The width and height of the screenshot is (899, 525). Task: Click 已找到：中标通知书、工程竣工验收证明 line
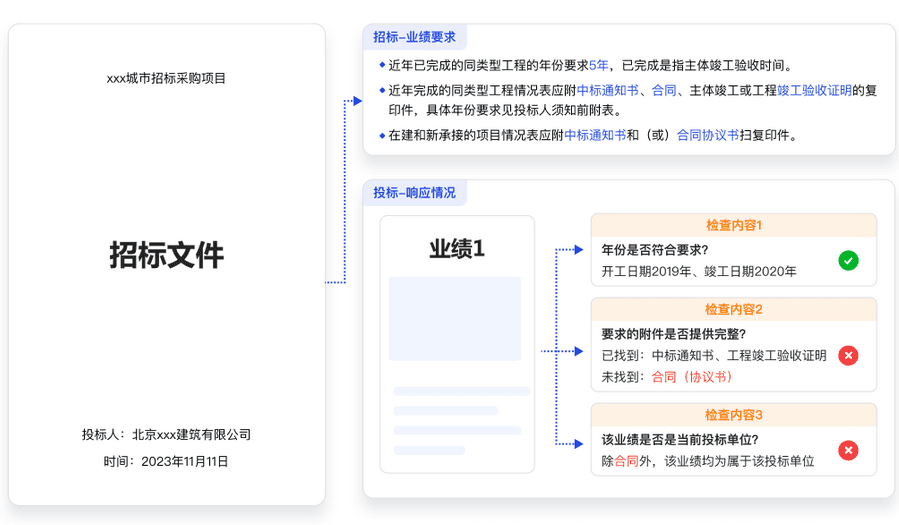pos(714,356)
